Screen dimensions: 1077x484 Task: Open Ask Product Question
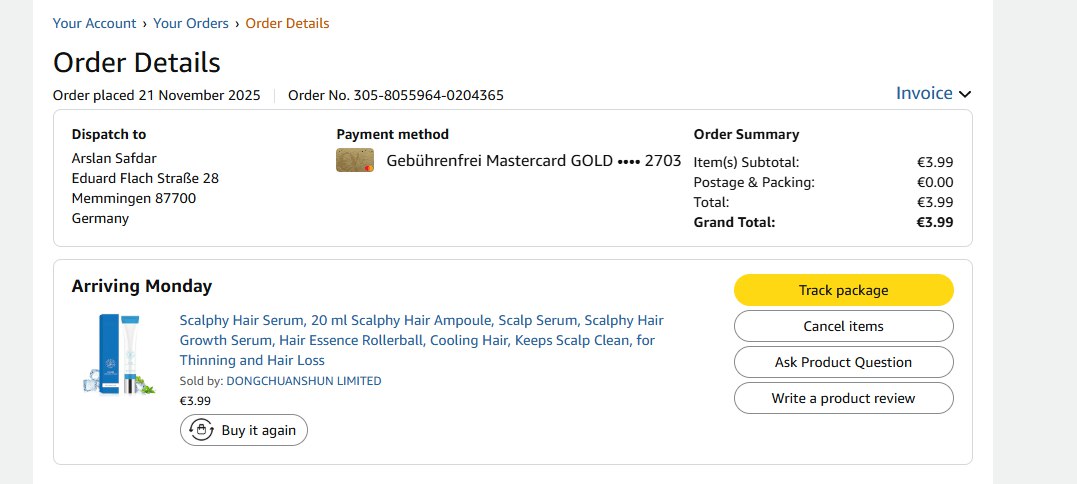pos(843,362)
